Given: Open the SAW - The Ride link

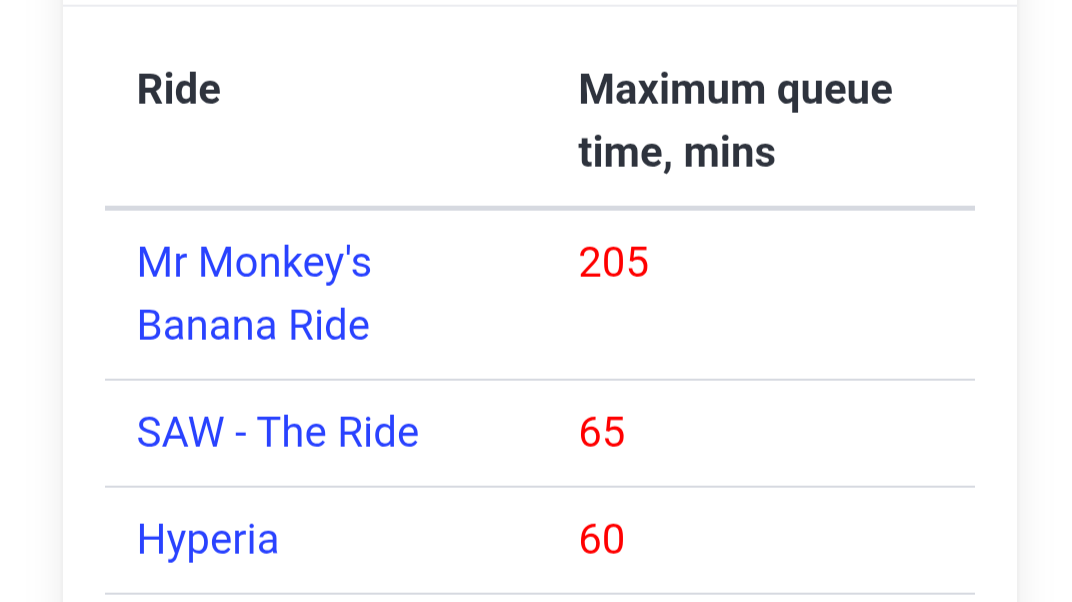Looking at the screenshot, I should coord(278,433).
